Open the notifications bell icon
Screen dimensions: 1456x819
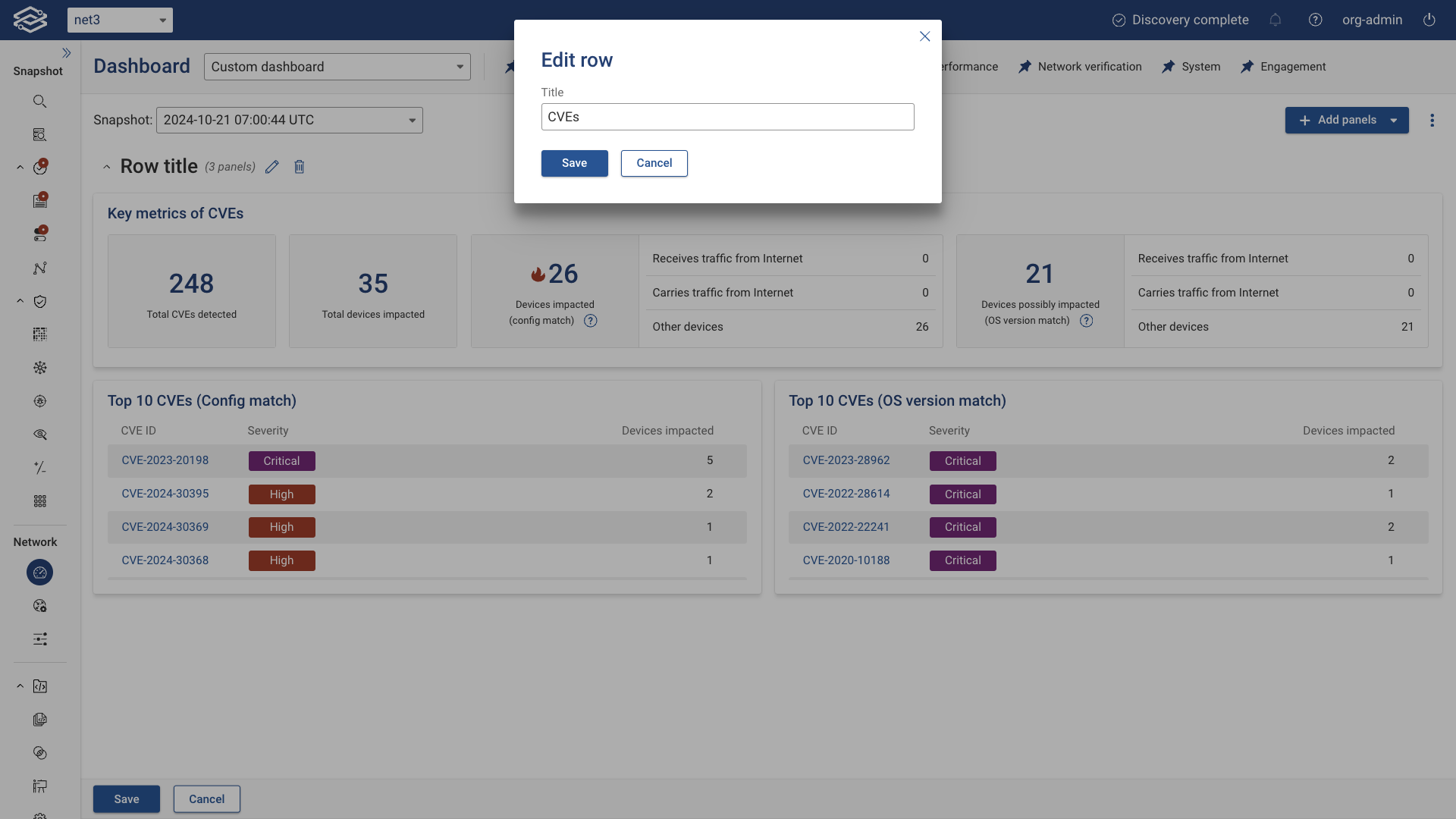point(1276,20)
